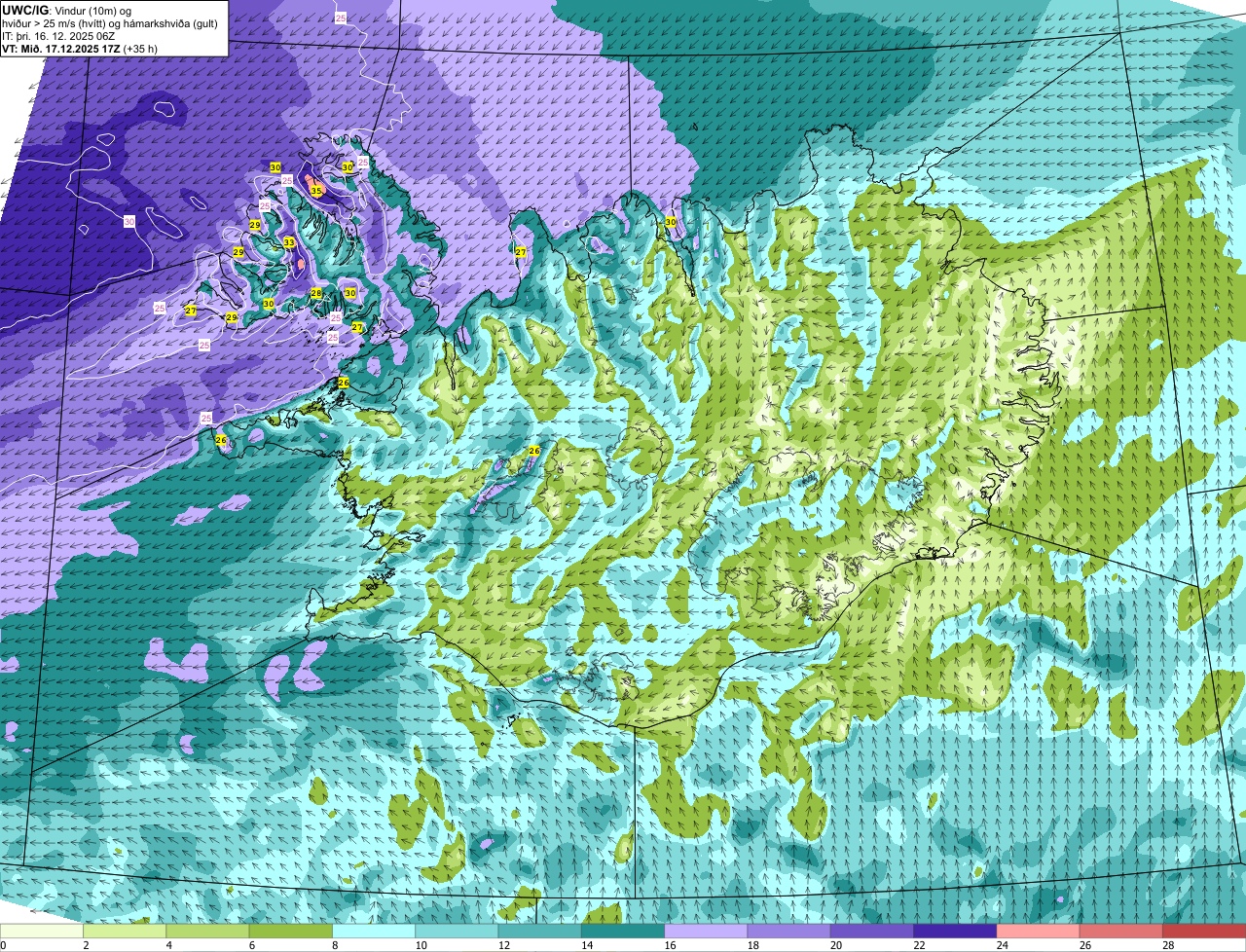Click the bold "UWC/IG" title text

(x=24, y=10)
